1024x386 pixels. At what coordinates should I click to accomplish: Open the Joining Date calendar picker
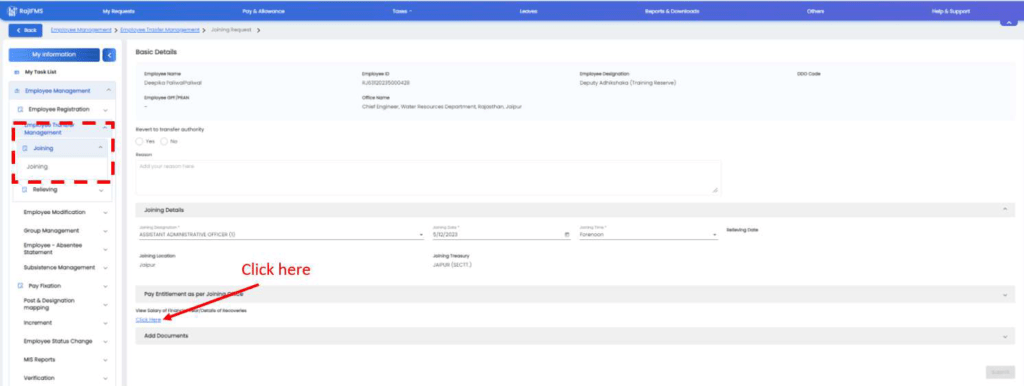566,234
